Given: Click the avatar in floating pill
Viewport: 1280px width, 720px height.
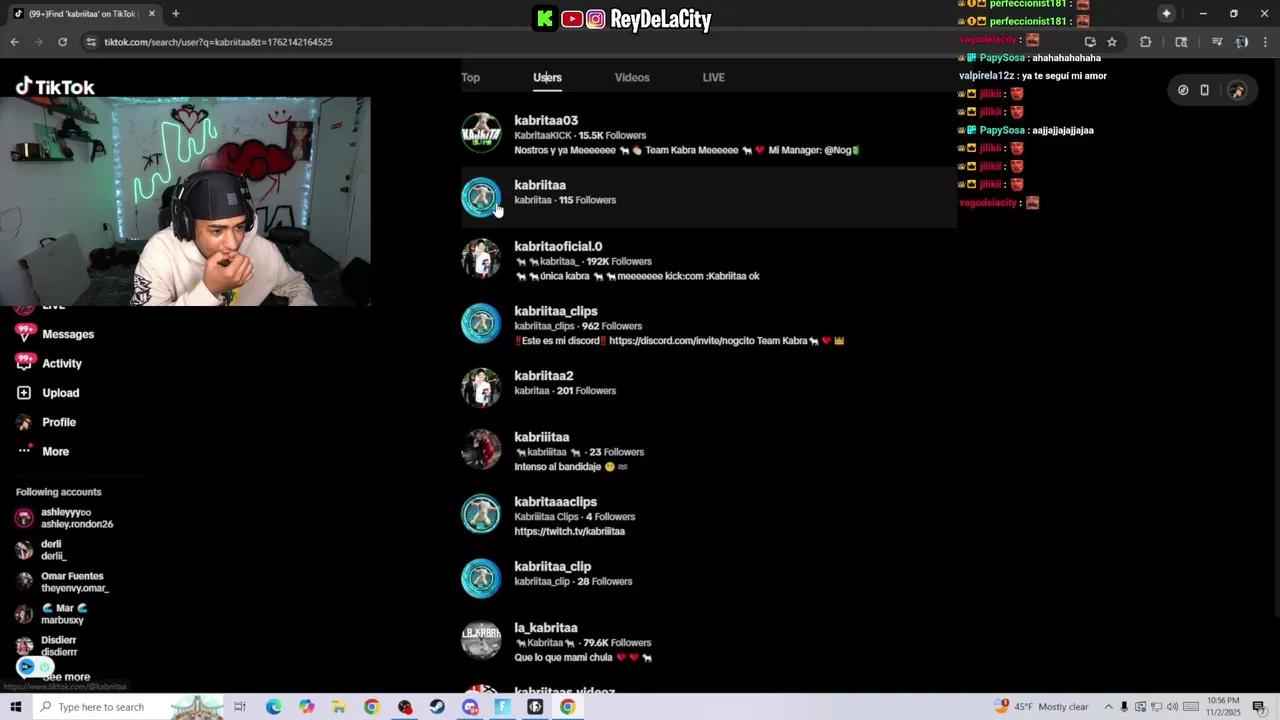Looking at the screenshot, I should (1237, 90).
